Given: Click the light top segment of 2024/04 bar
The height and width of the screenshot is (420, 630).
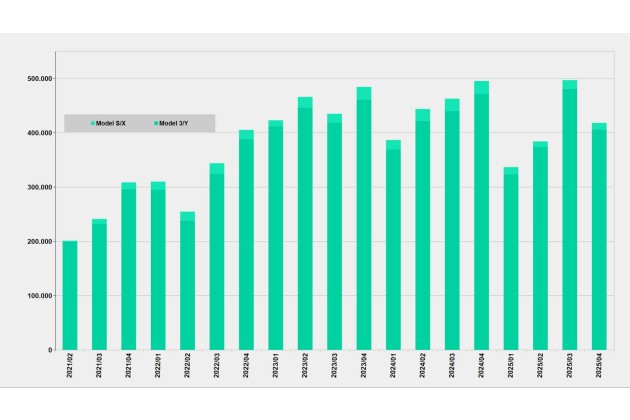Looking at the screenshot, I should (x=481, y=87).
